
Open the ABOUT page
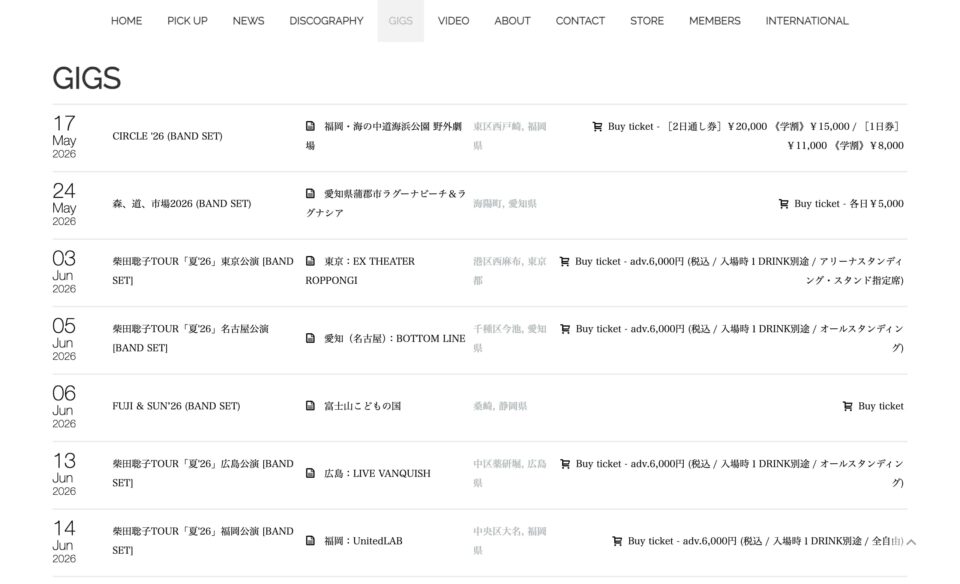point(512,21)
